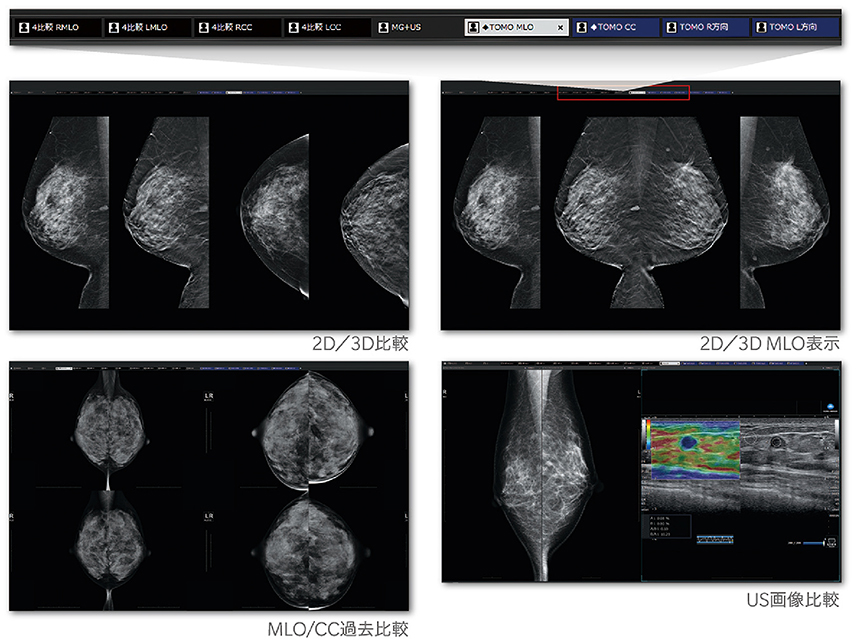Select the 2D/3D MLO表示 screen image
860x644 pixels.
640,206
